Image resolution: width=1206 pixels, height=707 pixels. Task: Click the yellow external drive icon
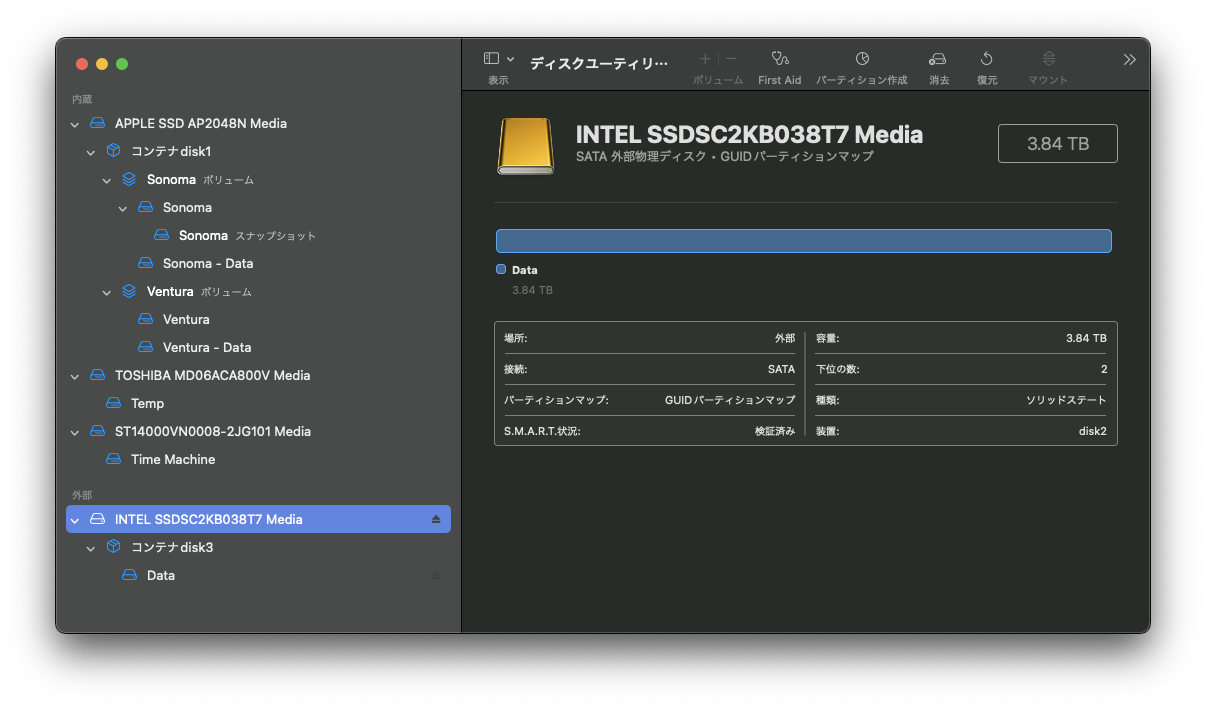[525, 146]
